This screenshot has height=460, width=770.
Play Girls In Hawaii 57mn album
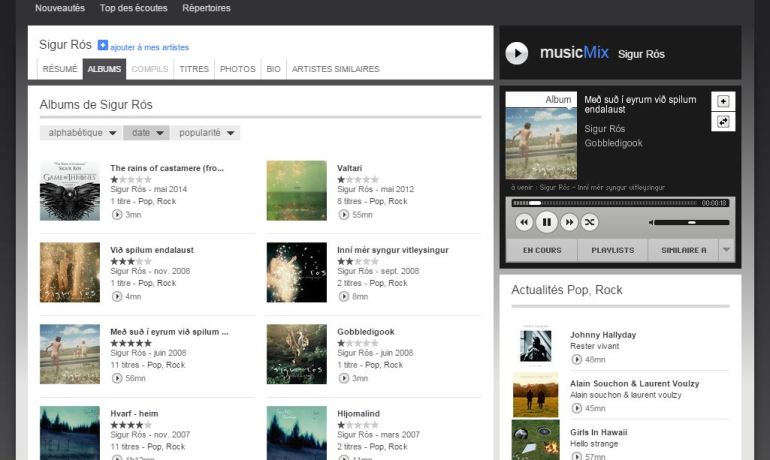[577, 456]
